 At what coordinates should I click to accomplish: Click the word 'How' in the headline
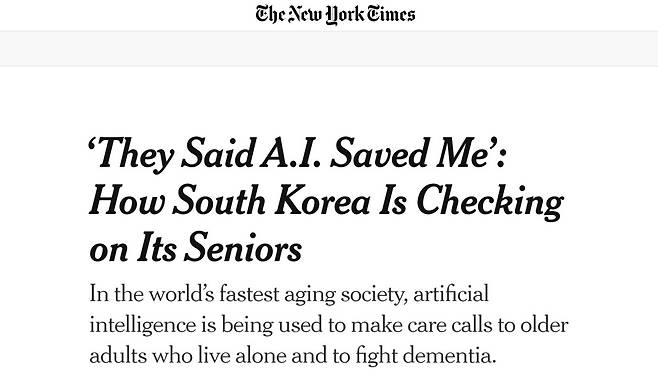pyautogui.click(x=127, y=200)
